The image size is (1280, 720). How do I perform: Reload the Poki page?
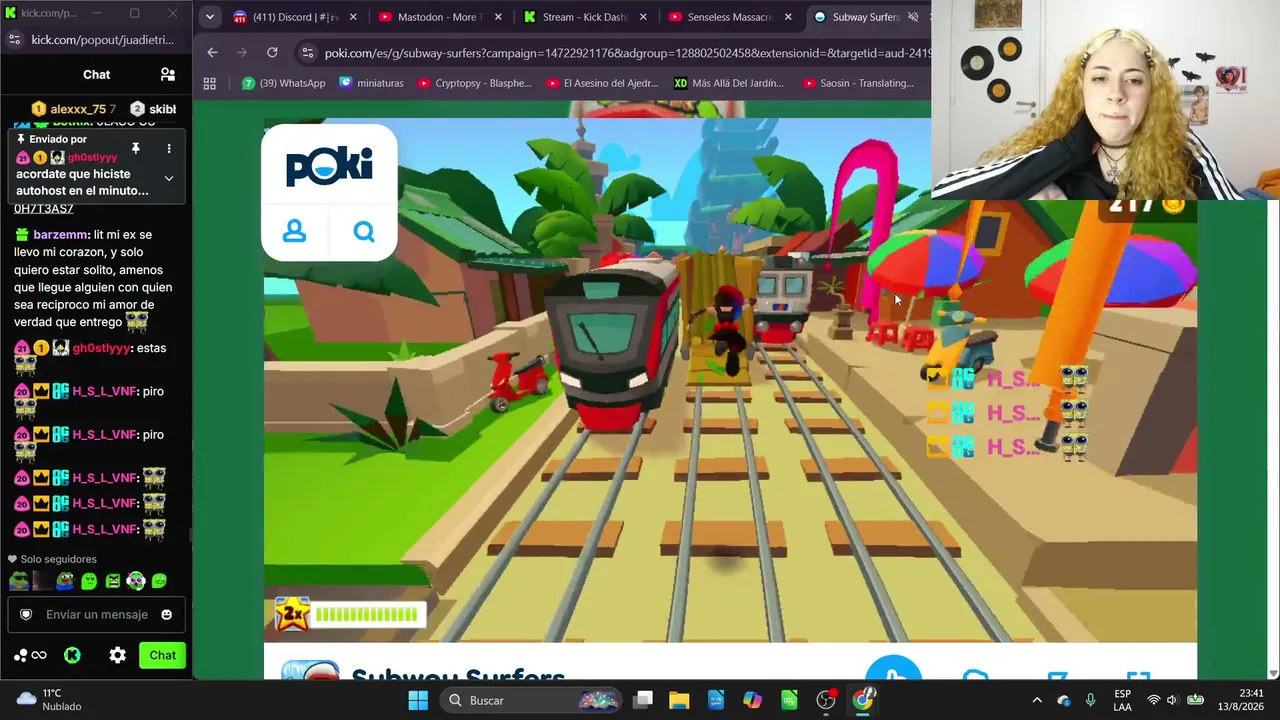point(272,52)
